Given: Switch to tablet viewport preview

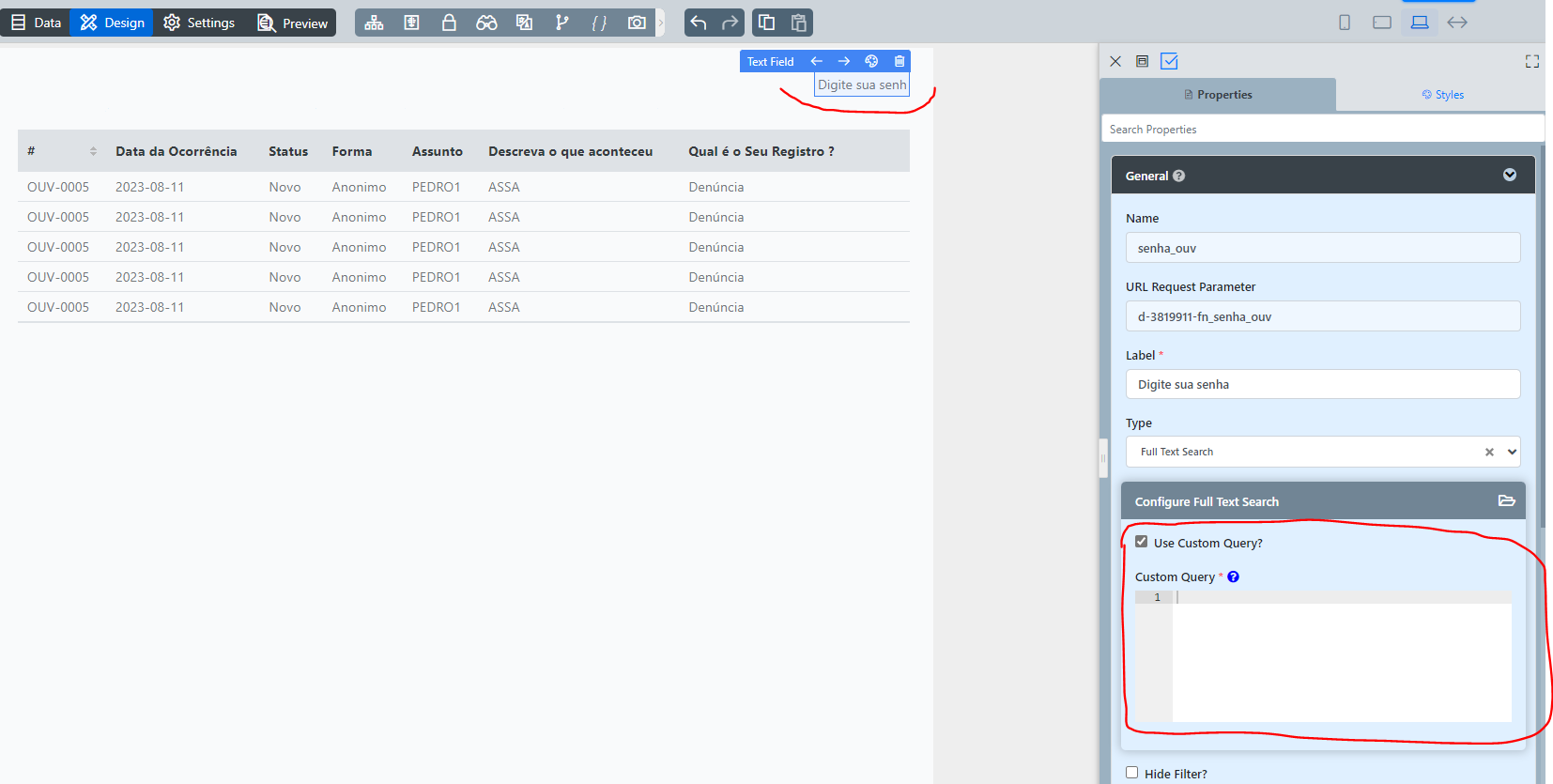Looking at the screenshot, I should pyautogui.click(x=1381, y=23).
